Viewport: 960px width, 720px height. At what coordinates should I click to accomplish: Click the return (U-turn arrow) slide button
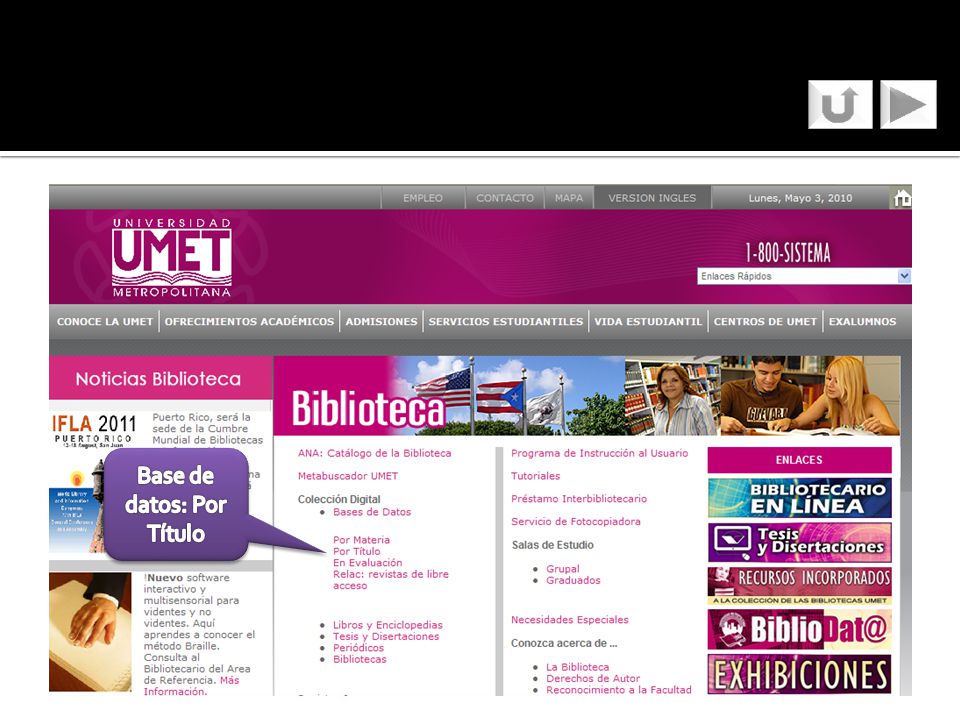click(840, 105)
